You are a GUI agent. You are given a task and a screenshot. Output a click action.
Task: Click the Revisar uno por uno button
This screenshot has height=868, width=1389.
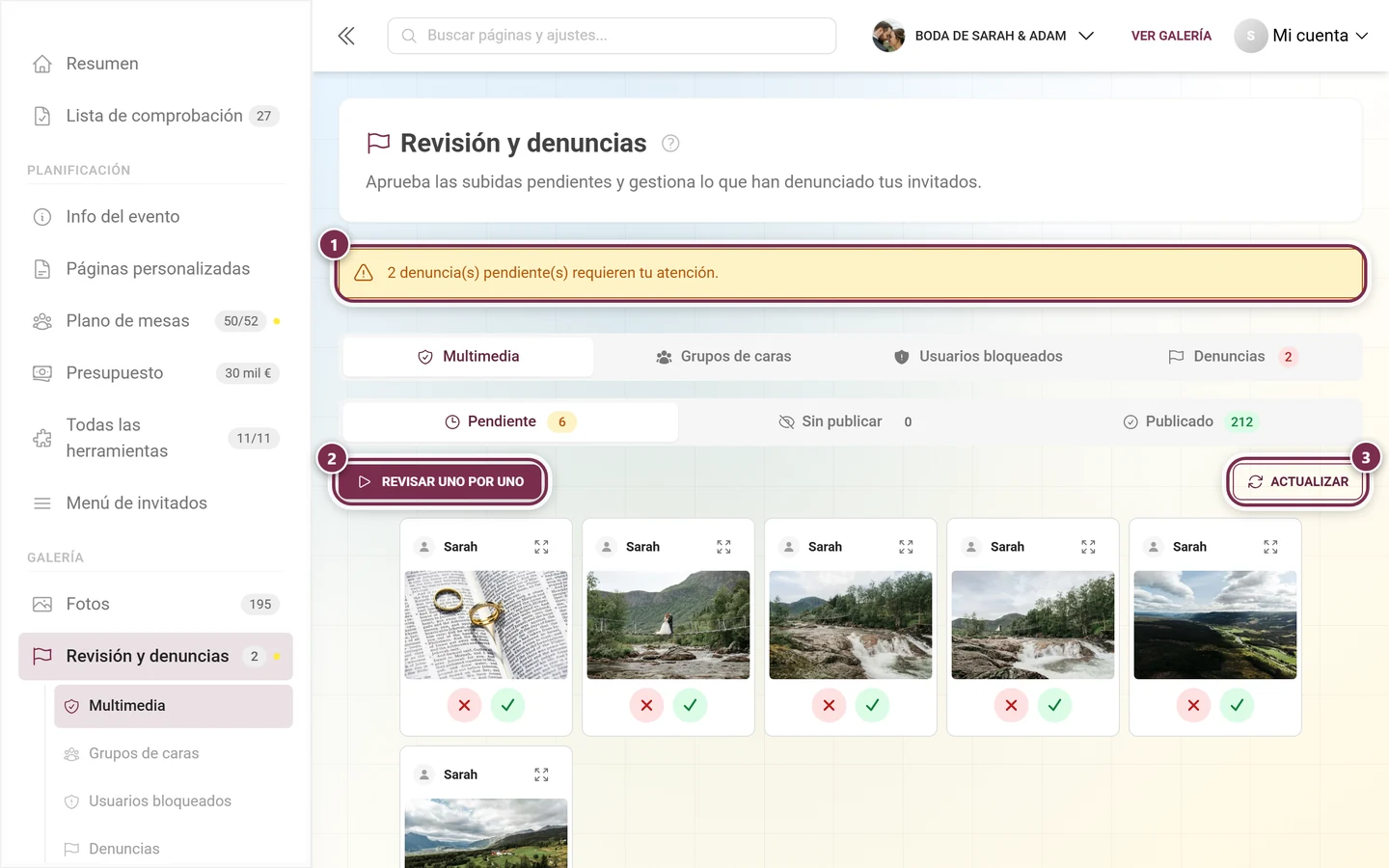point(441,481)
